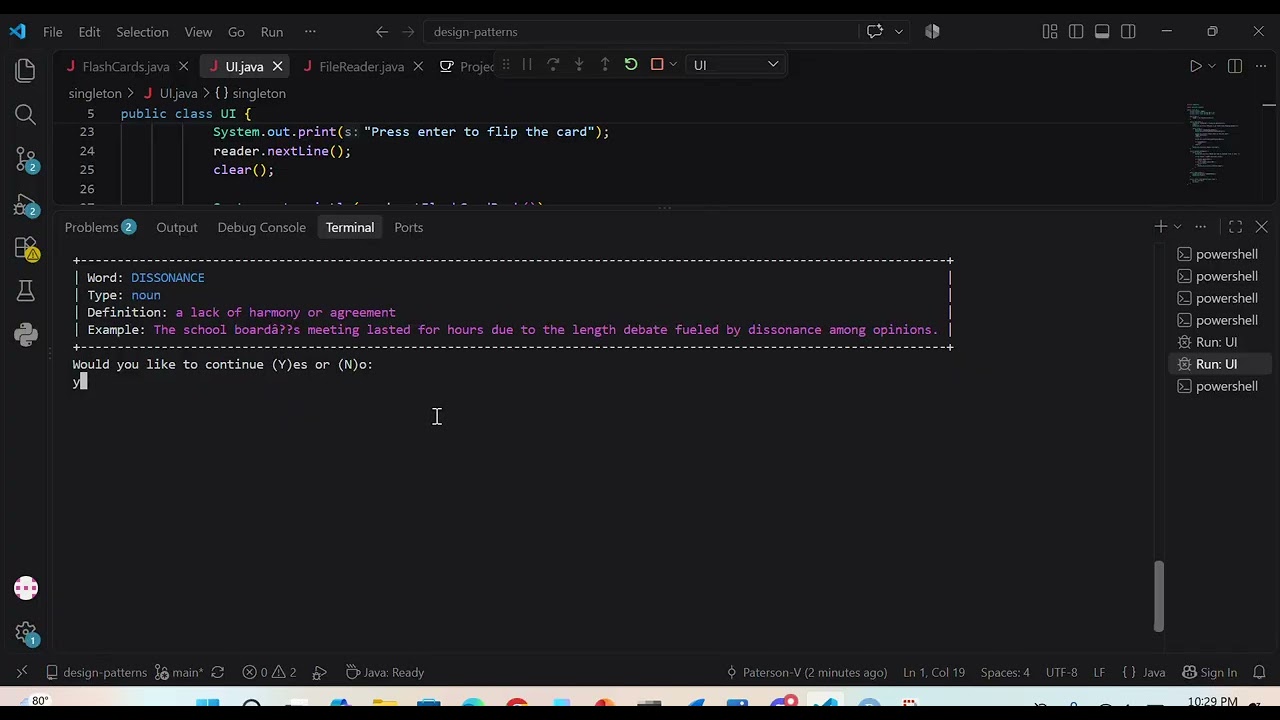Go back in navigation history

coord(381,32)
